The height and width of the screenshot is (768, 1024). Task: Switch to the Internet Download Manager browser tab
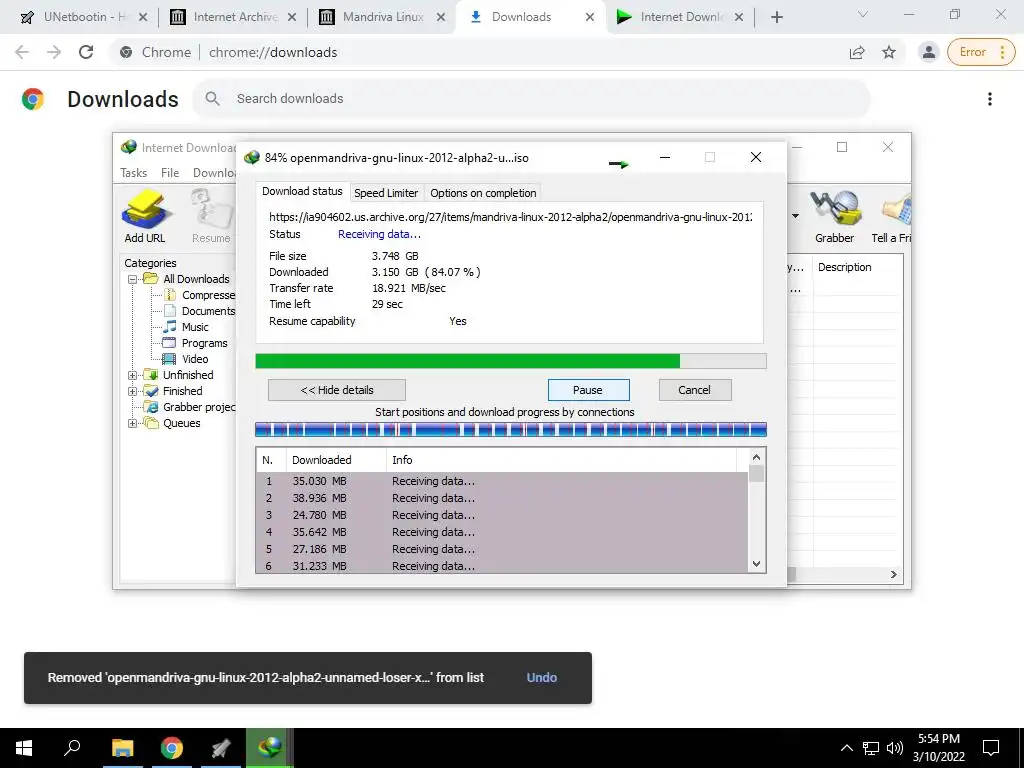click(x=680, y=17)
